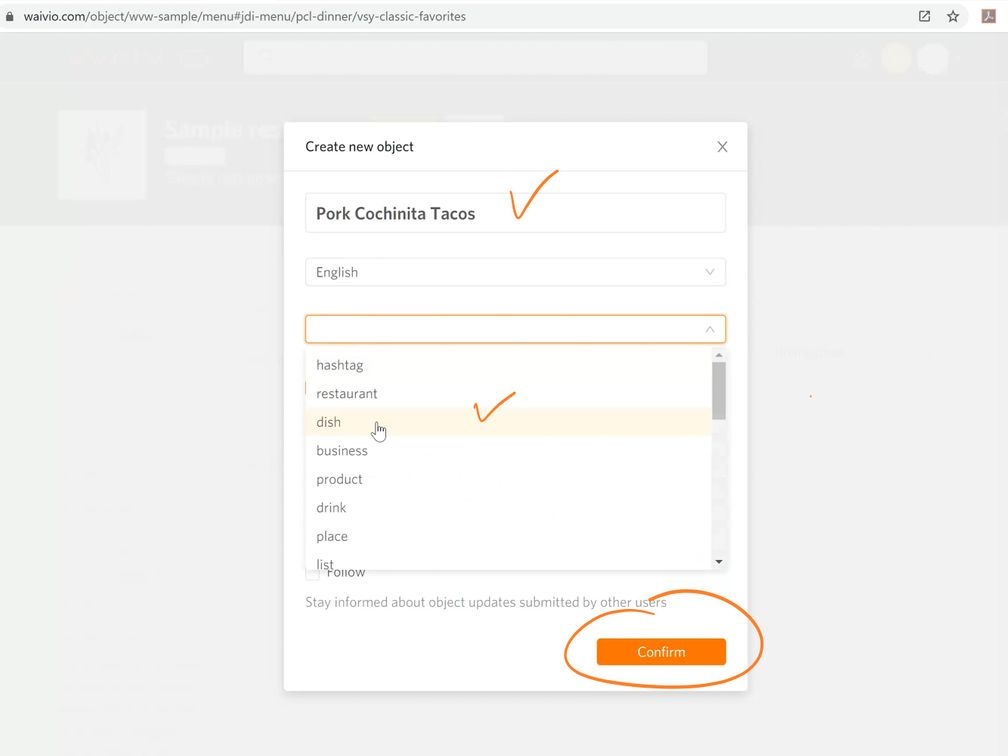Edit the Pork Cochinita Tacos name field

[x=515, y=213]
